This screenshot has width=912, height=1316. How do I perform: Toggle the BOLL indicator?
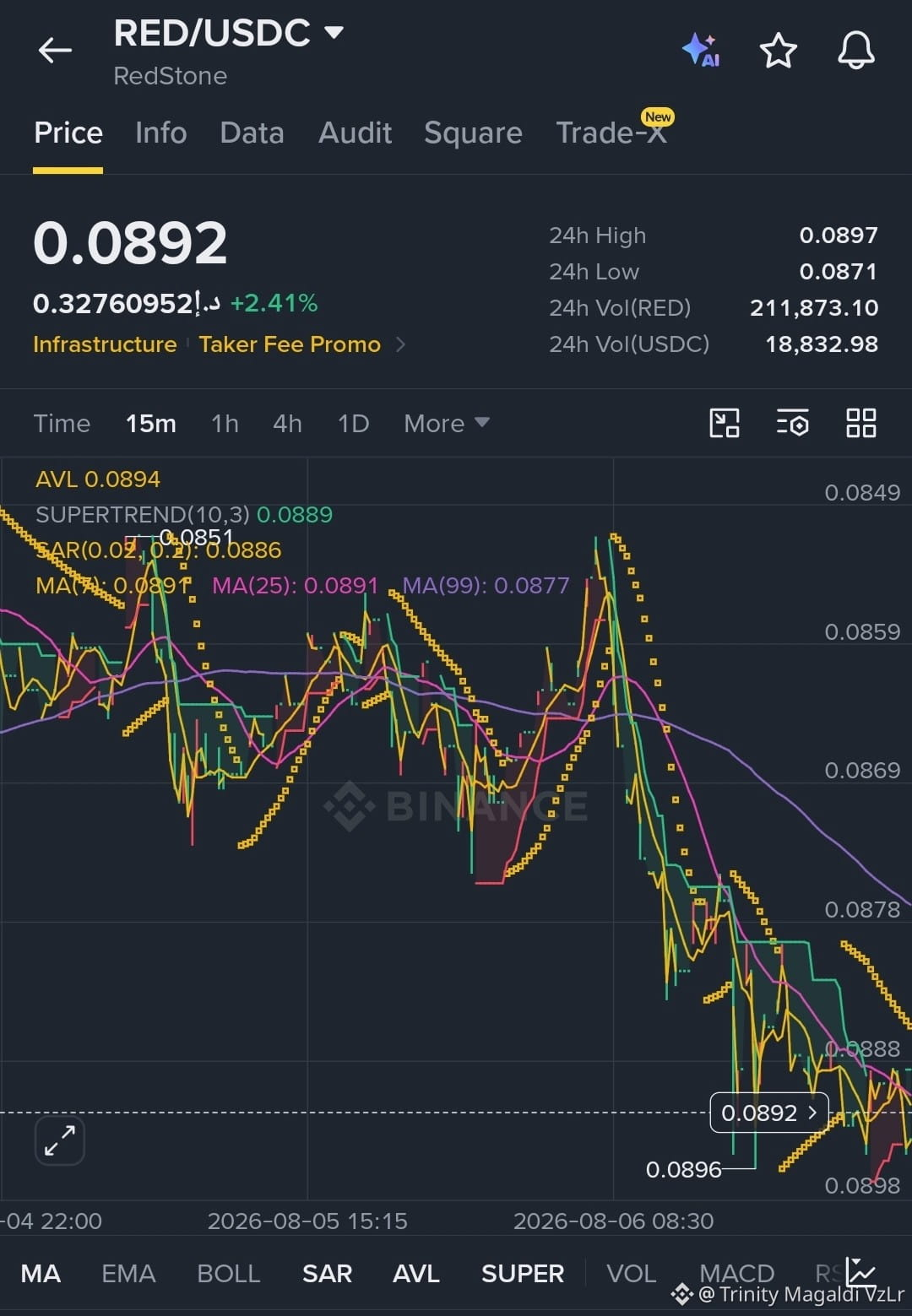click(x=228, y=1273)
